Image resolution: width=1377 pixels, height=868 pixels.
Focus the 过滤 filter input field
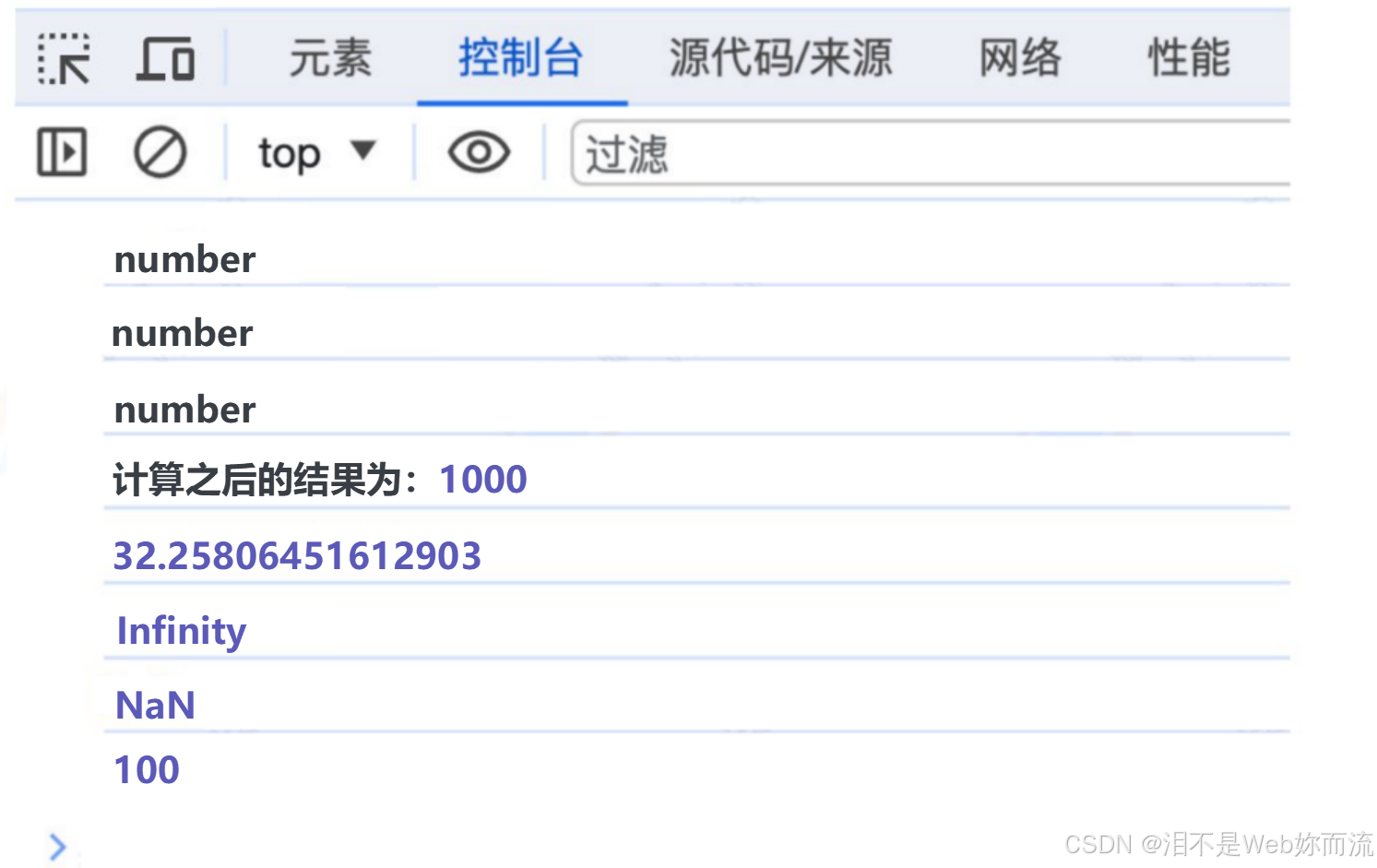(x=932, y=153)
